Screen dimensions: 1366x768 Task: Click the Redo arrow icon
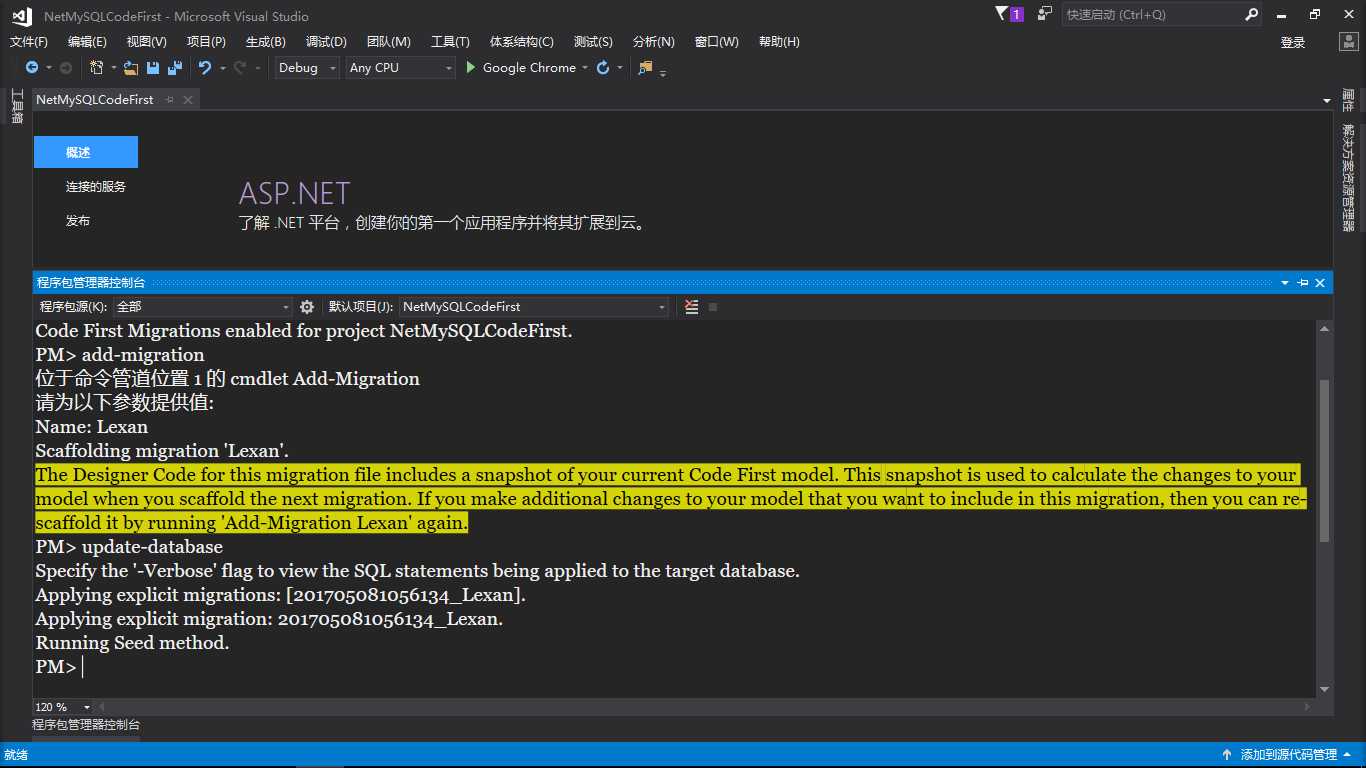240,68
